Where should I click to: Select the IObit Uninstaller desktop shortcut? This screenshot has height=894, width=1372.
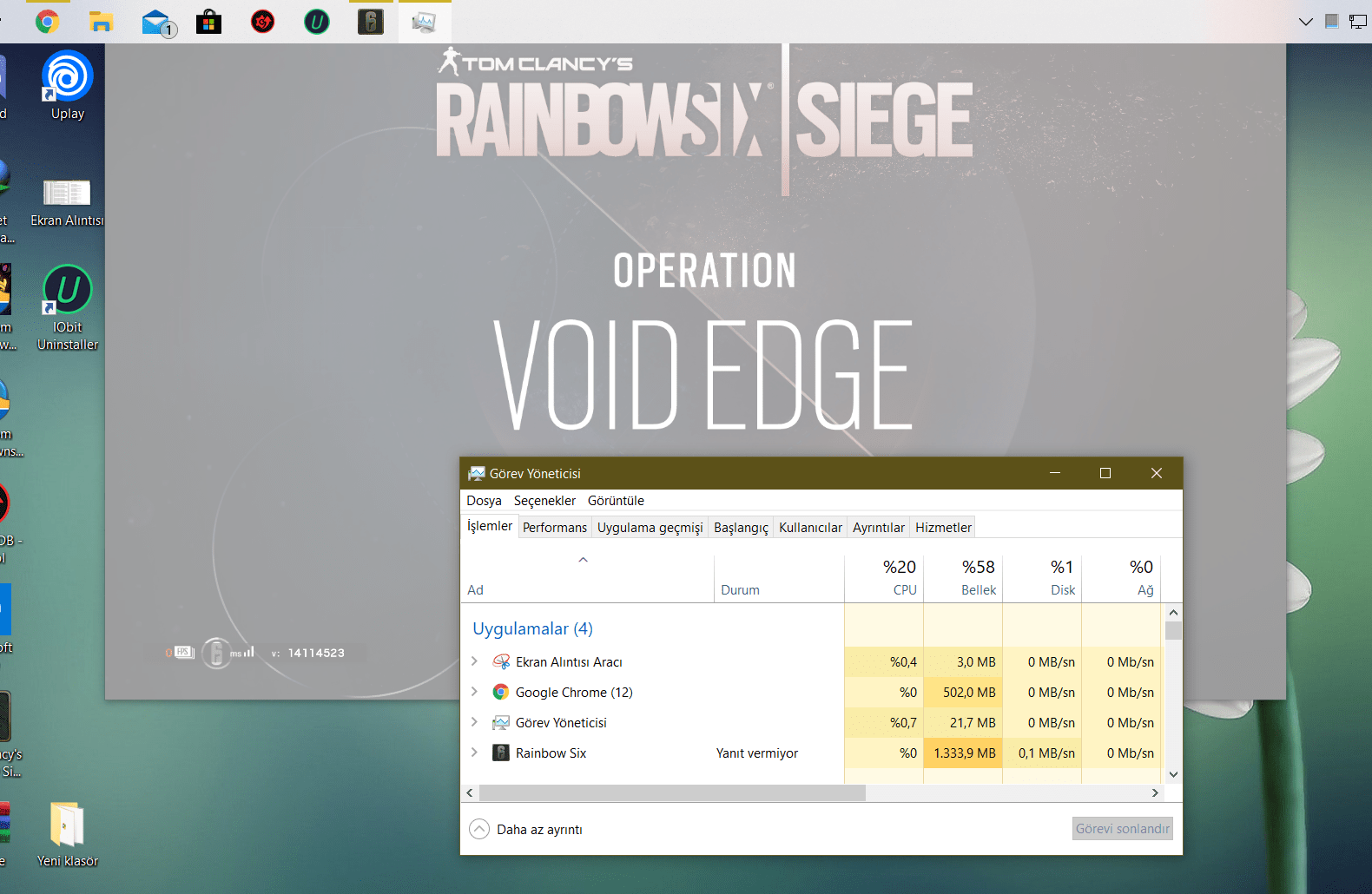pyautogui.click(x=68, y=308)
